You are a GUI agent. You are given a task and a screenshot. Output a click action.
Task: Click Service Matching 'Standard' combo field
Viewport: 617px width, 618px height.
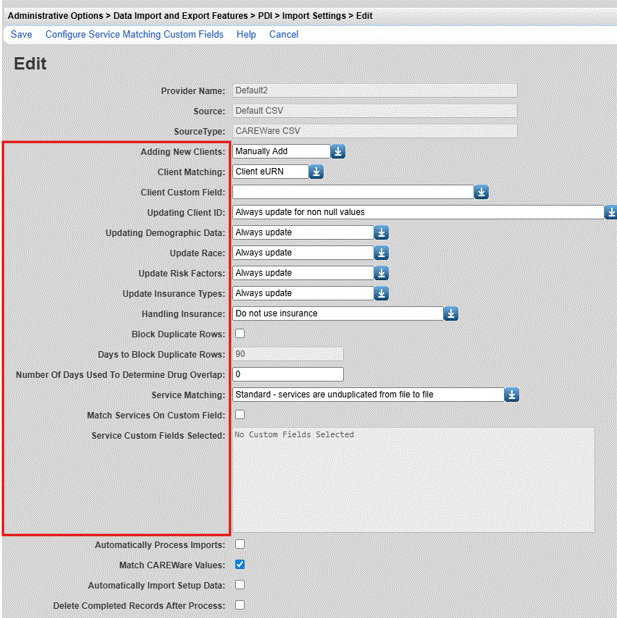tap(368, 395)
